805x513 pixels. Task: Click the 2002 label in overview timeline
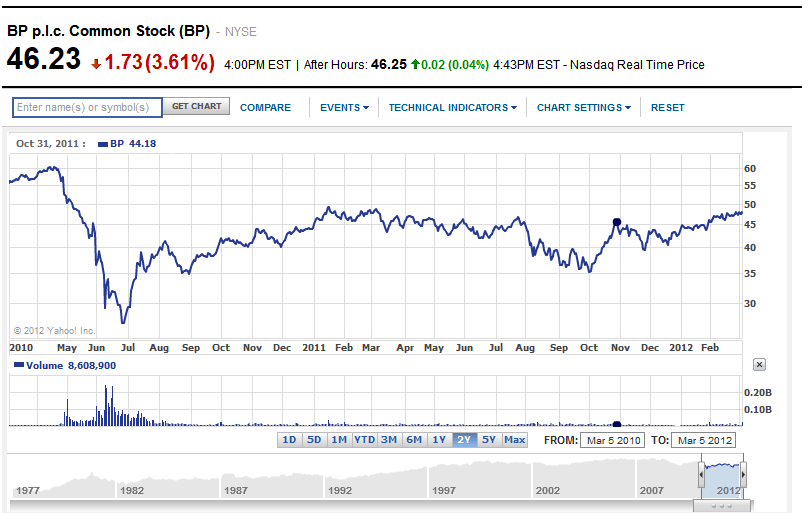coord(548,490)
